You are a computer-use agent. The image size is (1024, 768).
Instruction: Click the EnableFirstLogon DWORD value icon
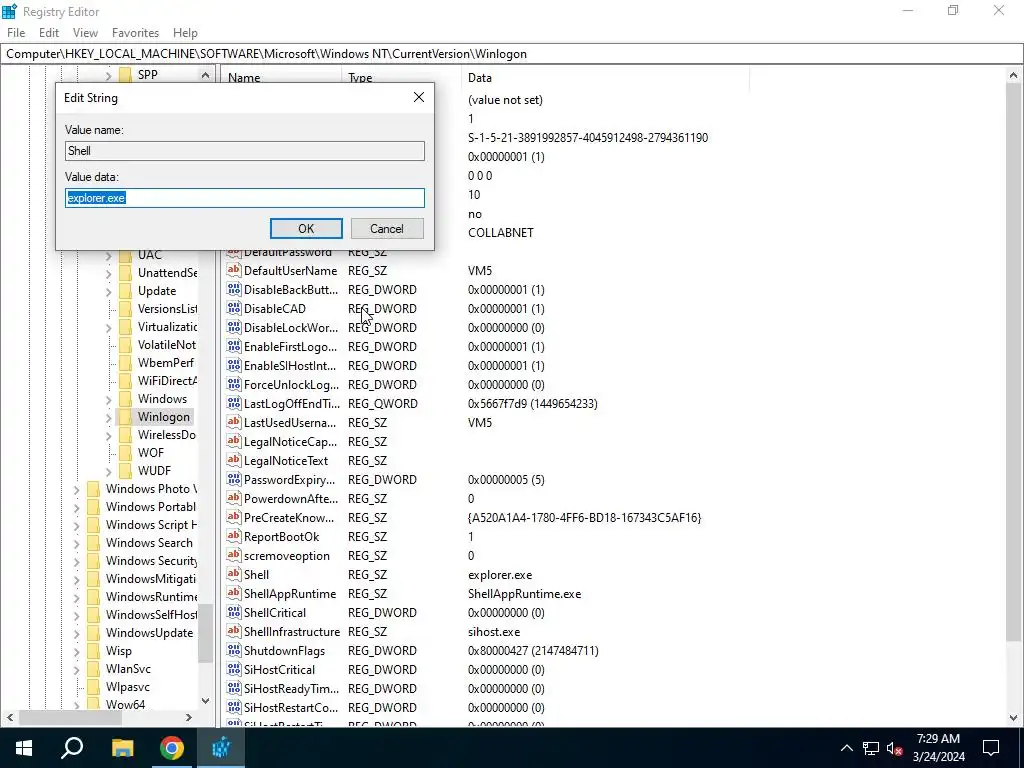pos(234,346)
